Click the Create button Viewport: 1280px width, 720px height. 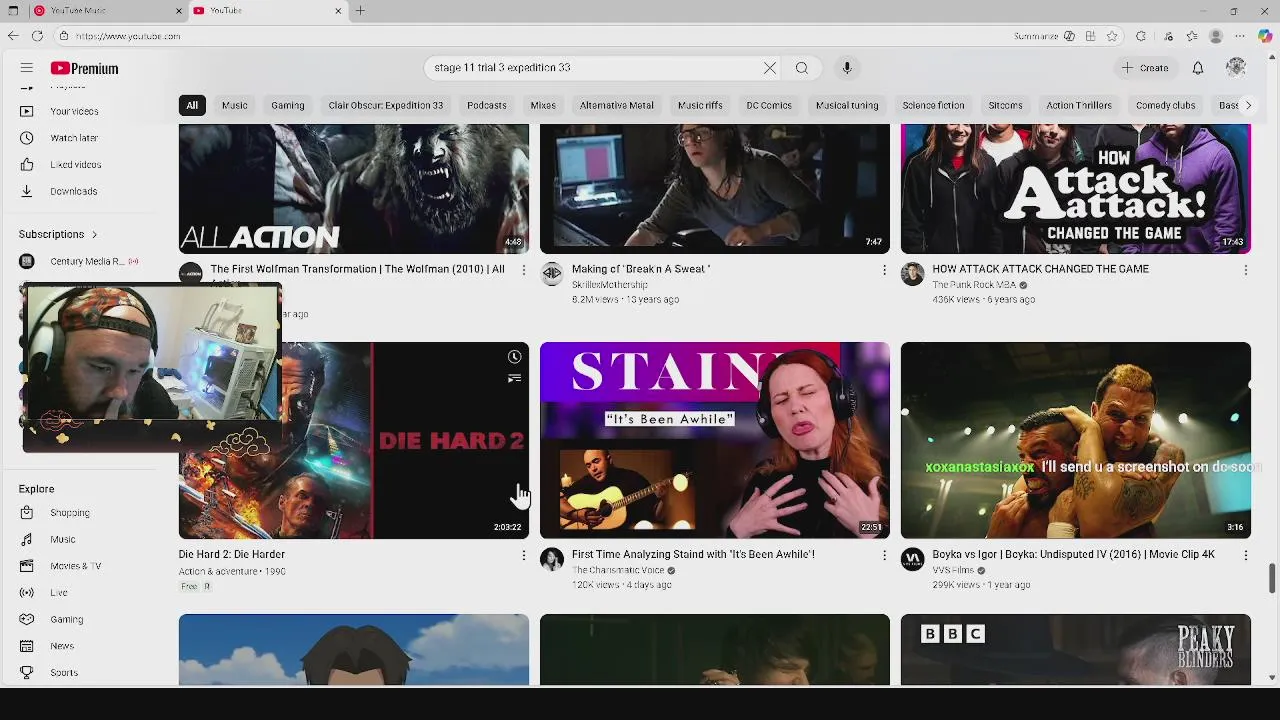pyautogui.click(x=1146, y=68)
